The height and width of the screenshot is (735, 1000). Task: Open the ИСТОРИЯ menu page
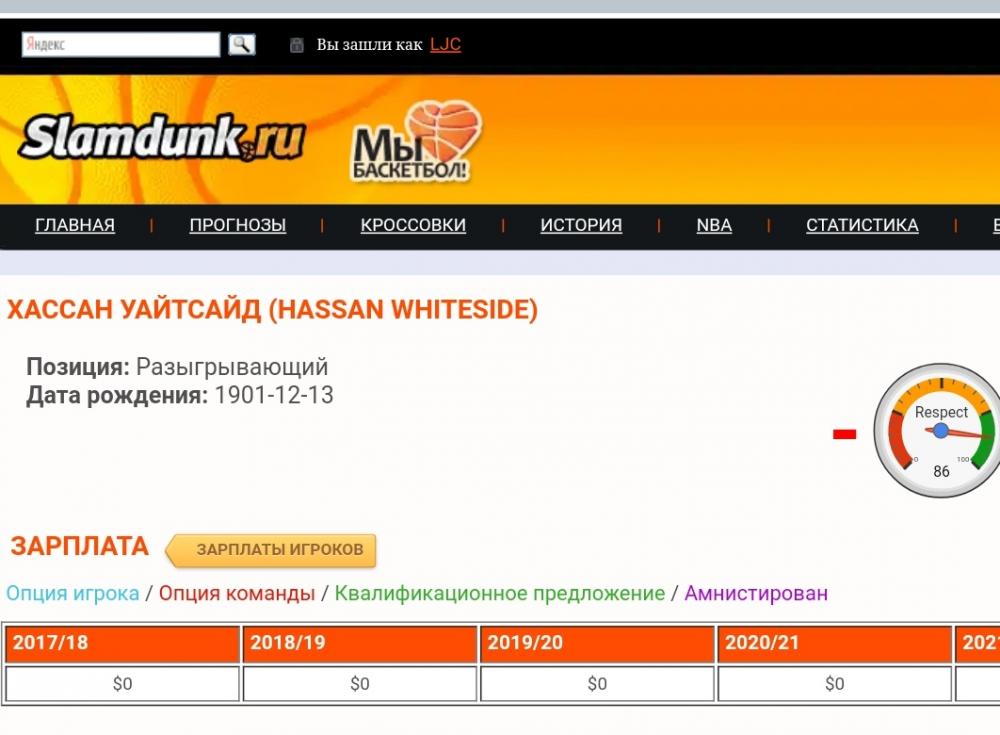pos(581,225)
